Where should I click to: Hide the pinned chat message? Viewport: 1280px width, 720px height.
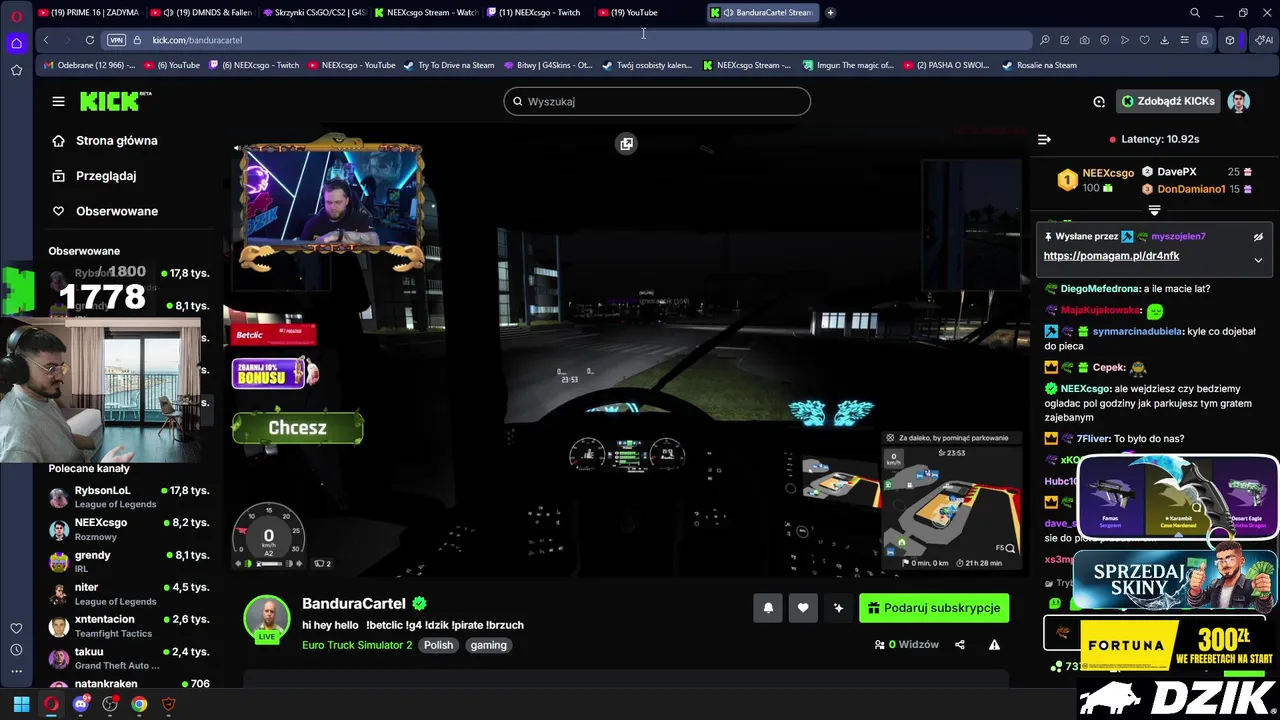[x=1258, y=237]
